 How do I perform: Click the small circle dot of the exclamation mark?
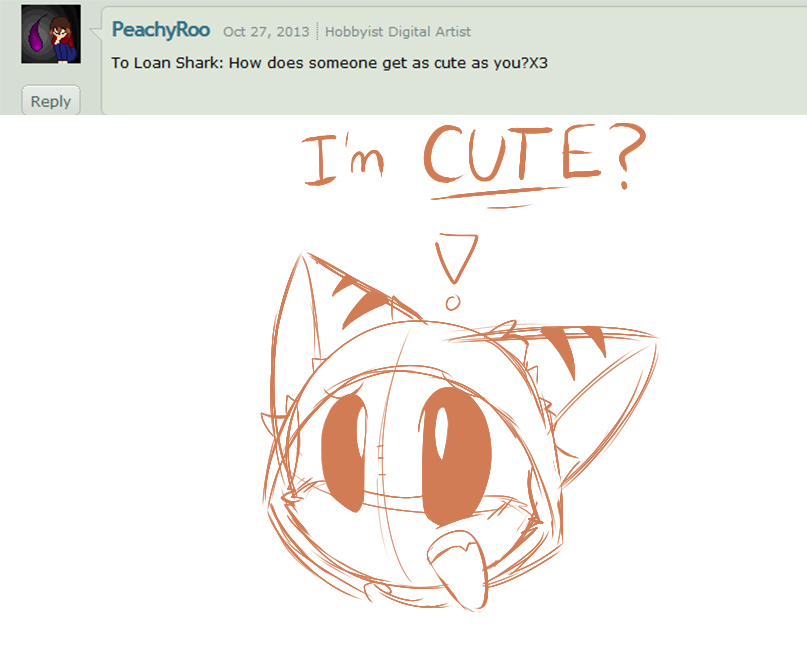point(453,303)
